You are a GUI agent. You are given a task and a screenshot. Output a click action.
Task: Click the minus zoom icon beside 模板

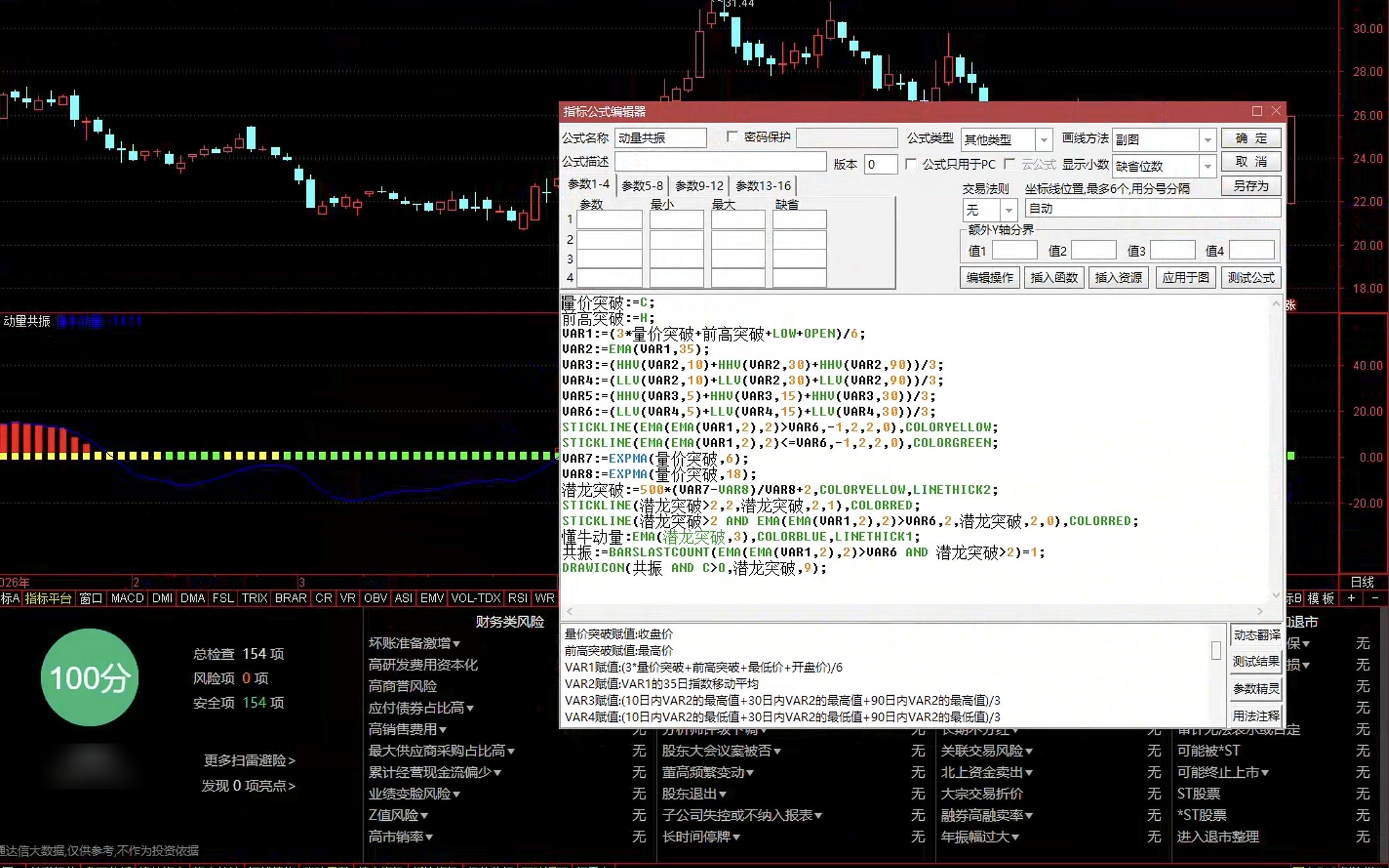tap(1375, 598)
